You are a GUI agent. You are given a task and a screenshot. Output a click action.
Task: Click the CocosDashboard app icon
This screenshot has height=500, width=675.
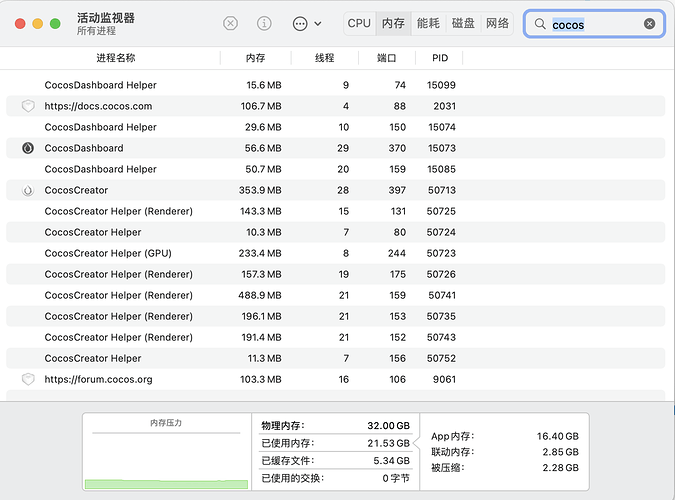point(28,148)
